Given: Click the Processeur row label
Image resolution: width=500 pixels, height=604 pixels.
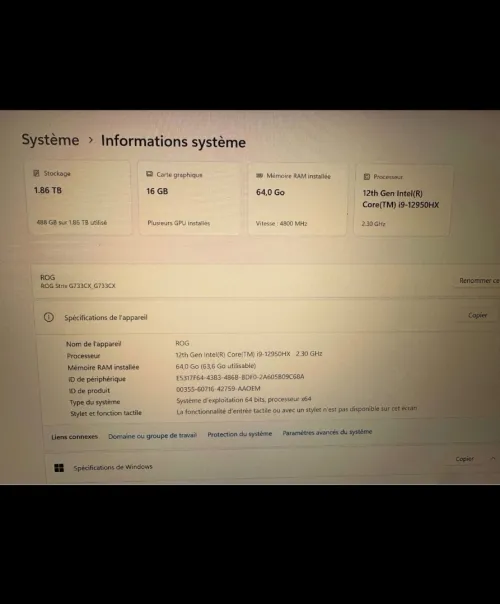Looking at the screenshot, I should coord(83,356).
